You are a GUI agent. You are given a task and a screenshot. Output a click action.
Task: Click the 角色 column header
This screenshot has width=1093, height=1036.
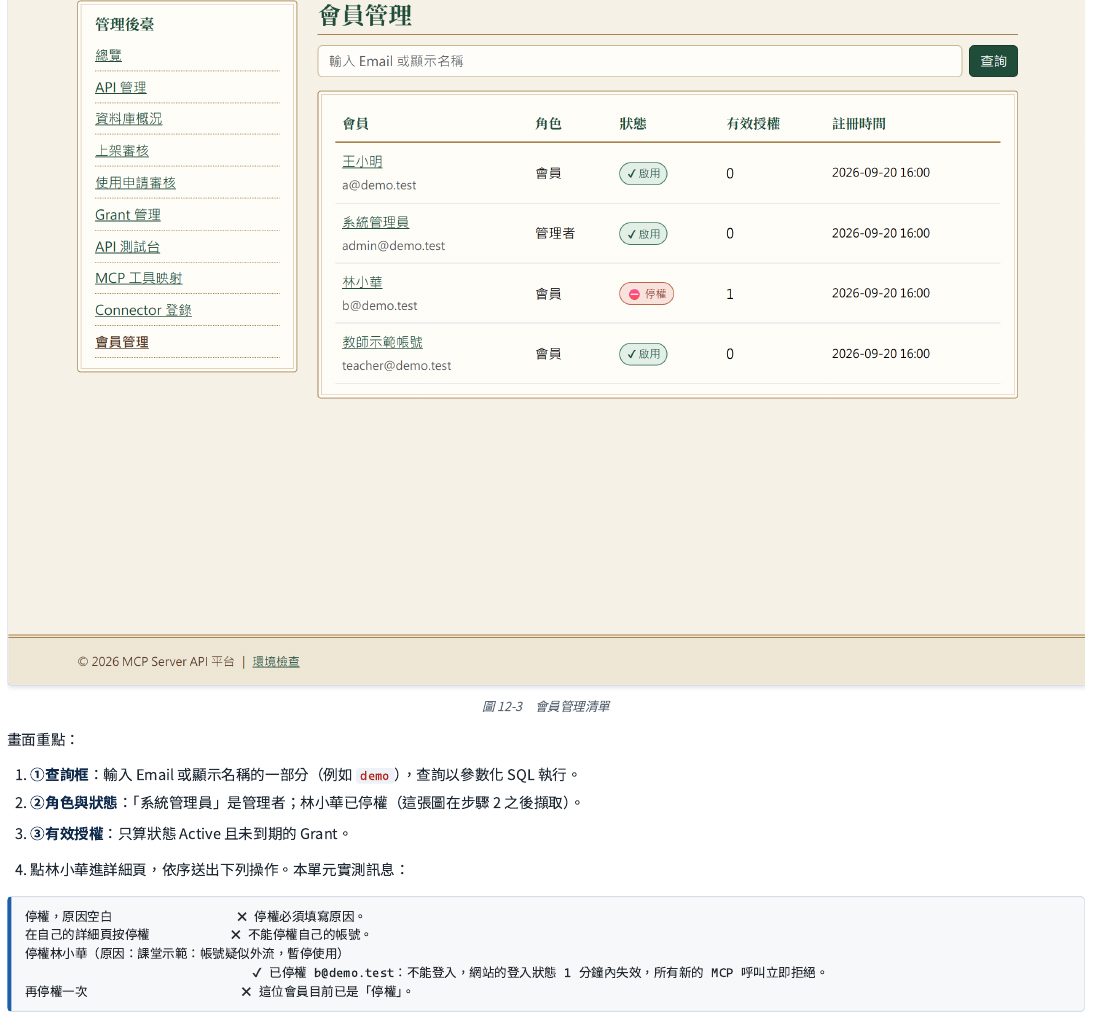(x=548, y=124)
